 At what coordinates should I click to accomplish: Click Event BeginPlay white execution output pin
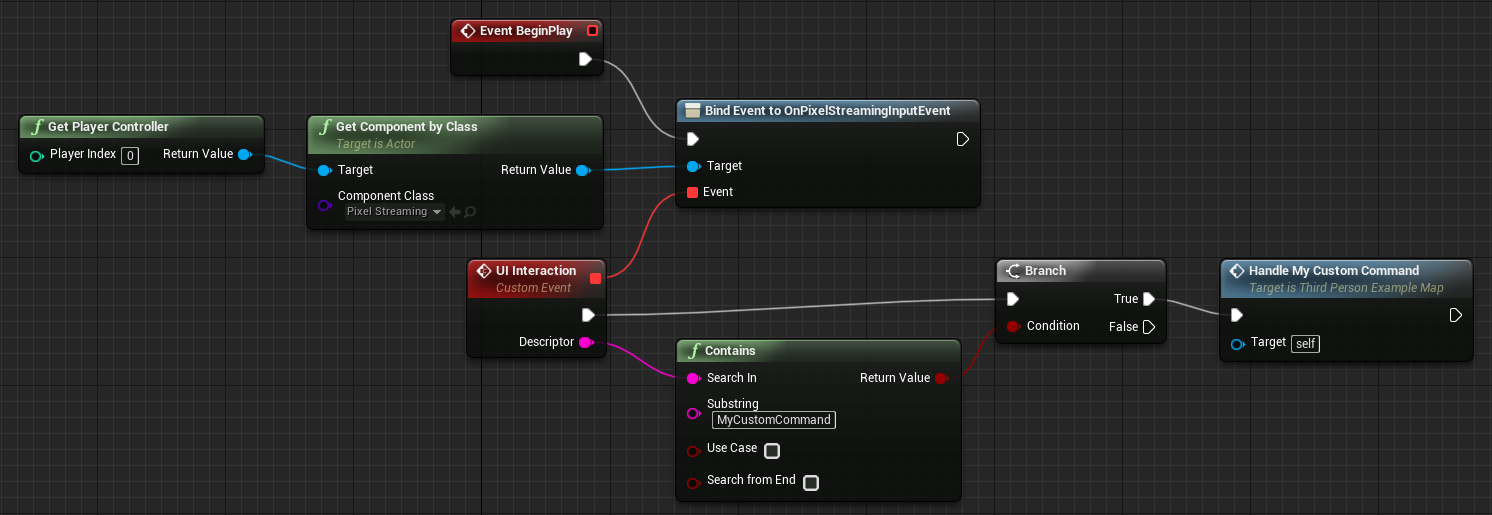[x=586, y=60]
